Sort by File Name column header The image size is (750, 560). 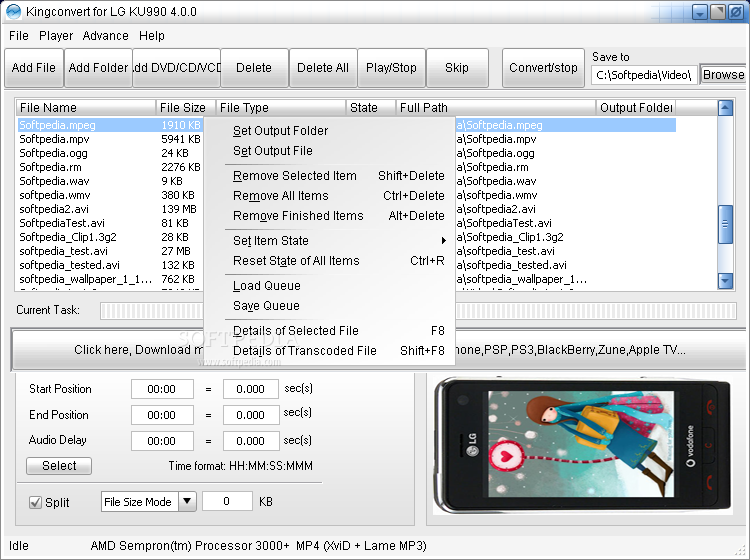click(86, 108)
